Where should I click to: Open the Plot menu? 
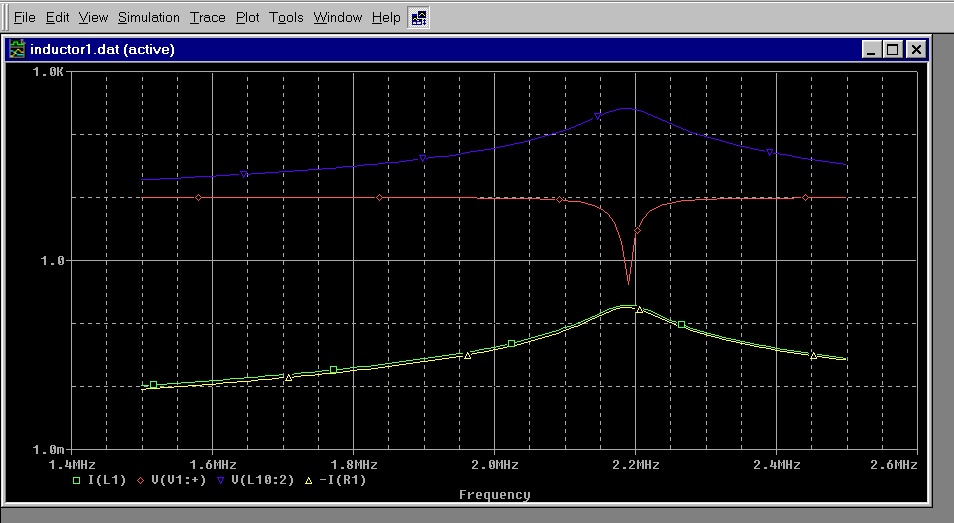[247, 18]
